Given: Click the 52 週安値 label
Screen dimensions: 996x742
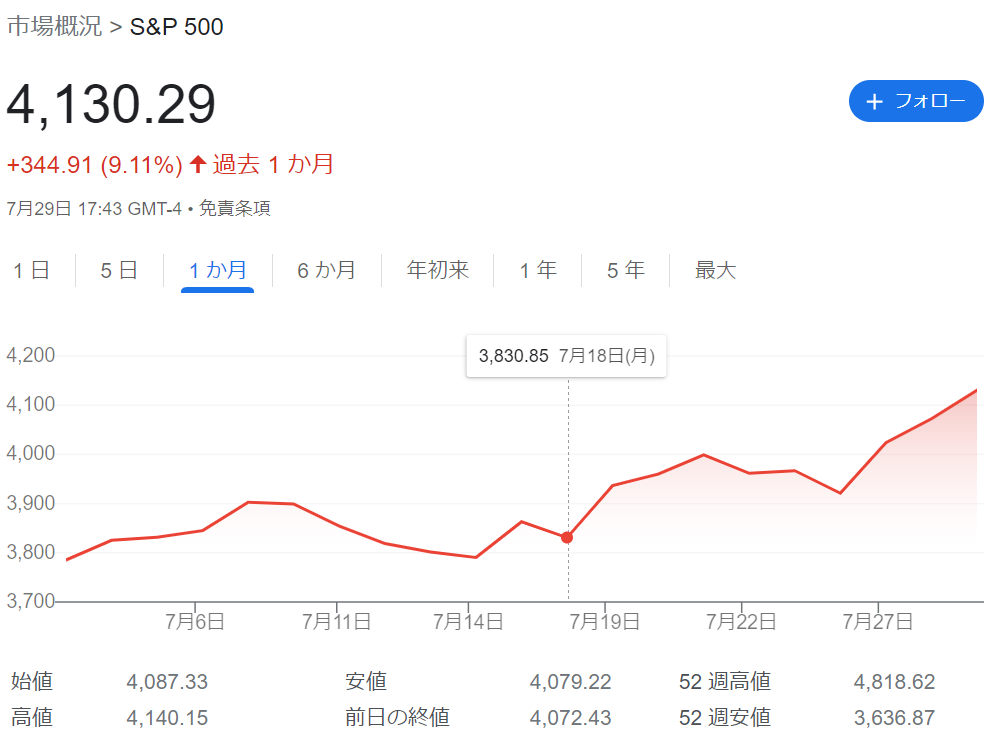Looking at the screenshot, I should [725, 718].
